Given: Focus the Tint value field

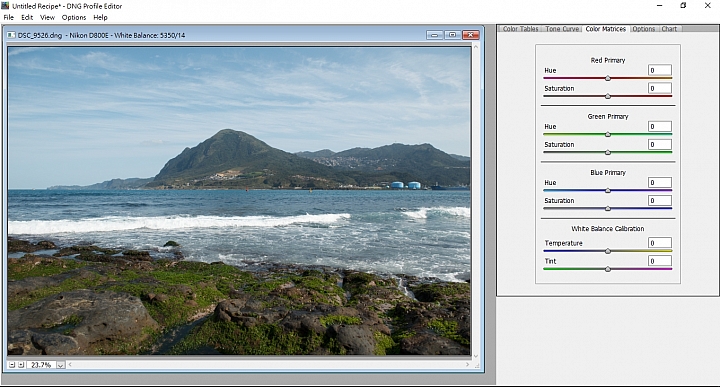Looking at the screenshot, I should click(x=660, y=261).
